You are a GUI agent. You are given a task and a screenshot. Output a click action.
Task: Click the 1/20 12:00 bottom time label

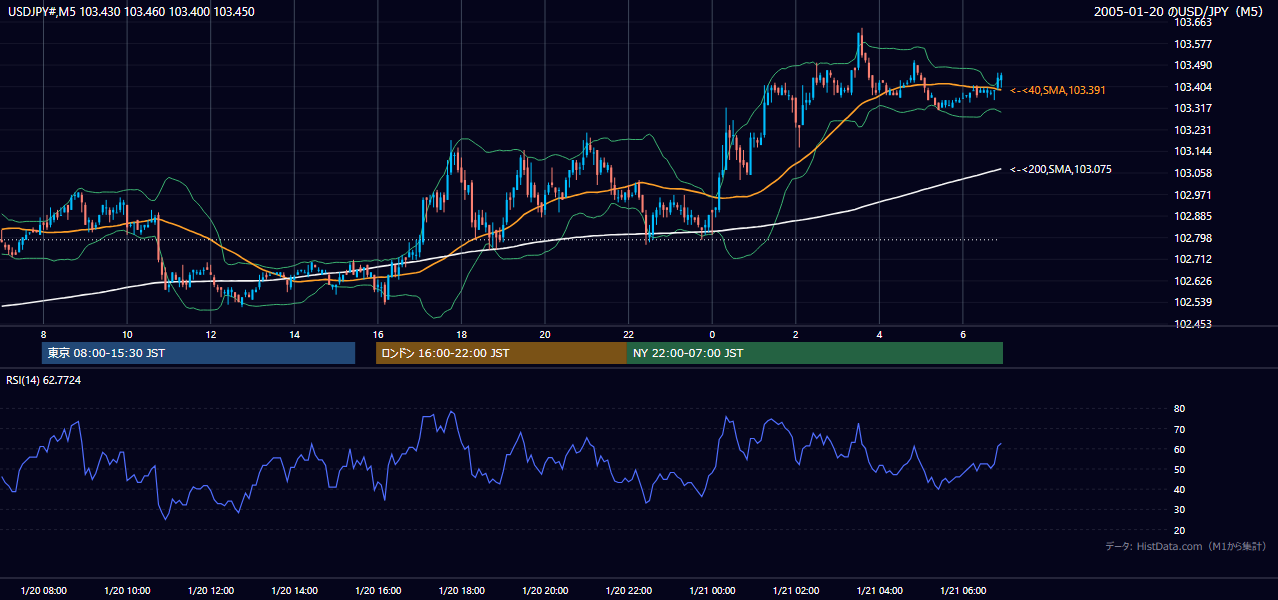click(x=210, y=591)
